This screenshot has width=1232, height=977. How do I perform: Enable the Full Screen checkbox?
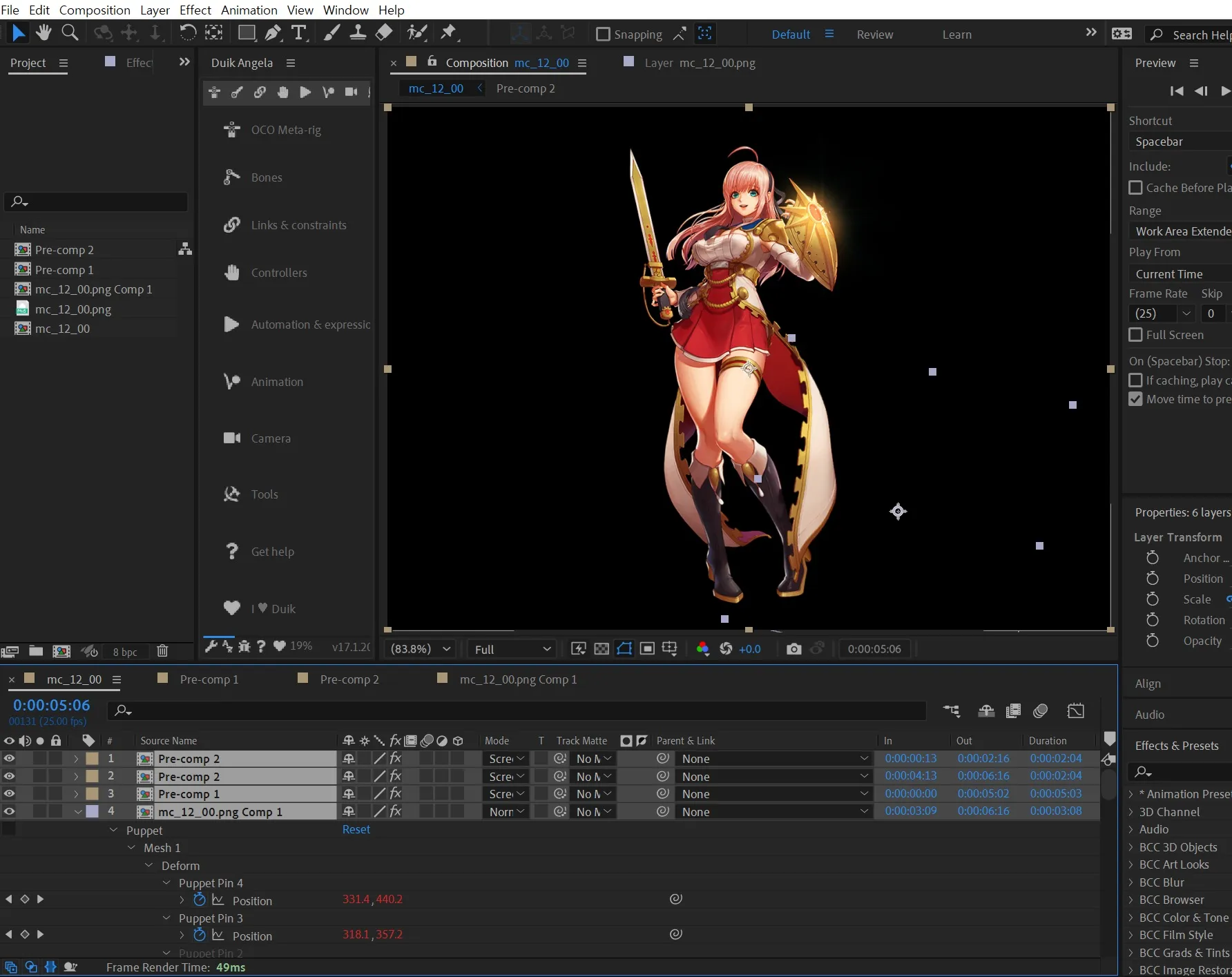tap(1135, 335)
